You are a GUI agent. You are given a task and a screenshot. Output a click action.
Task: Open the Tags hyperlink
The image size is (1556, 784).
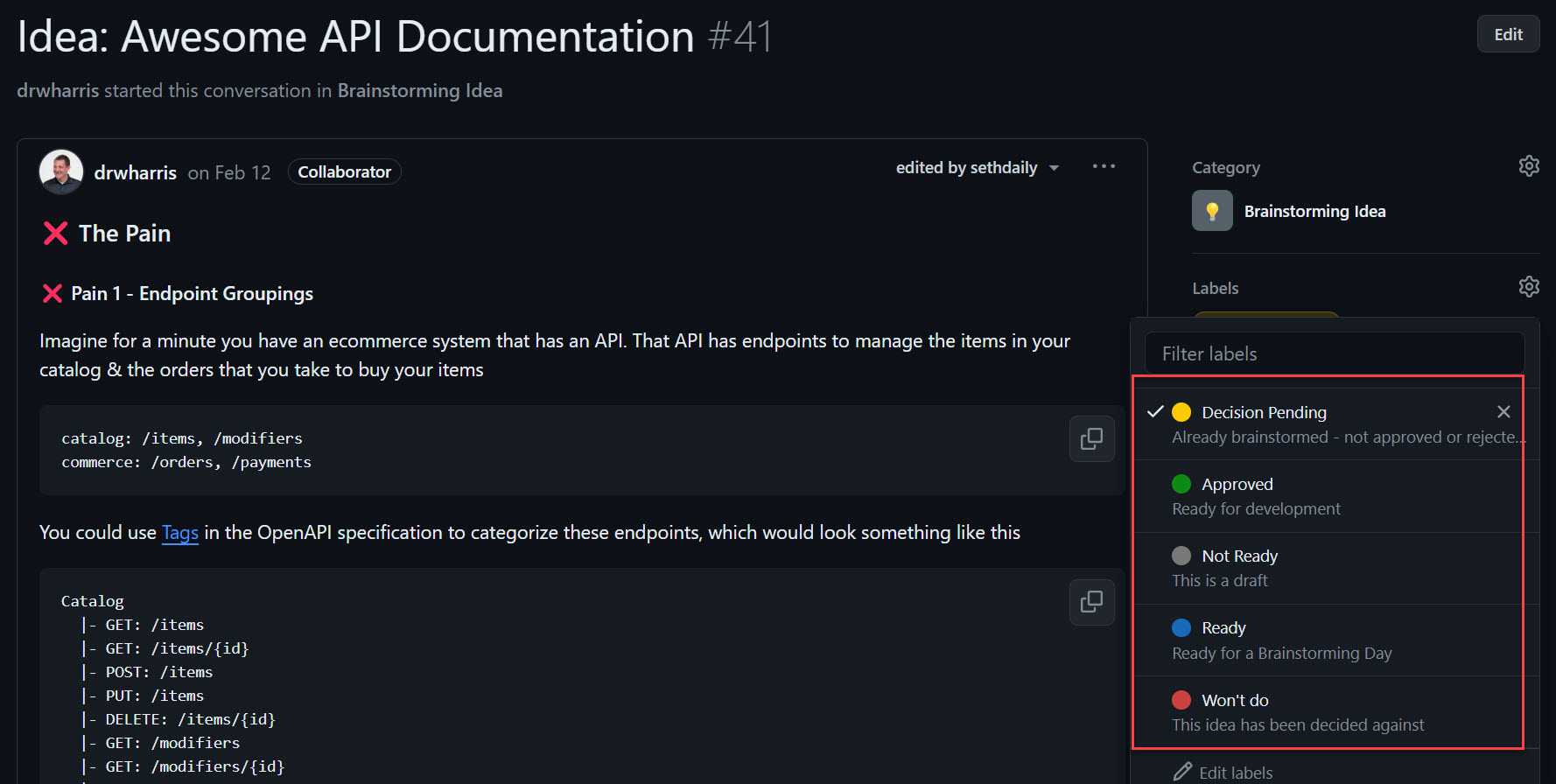(180, 533)
